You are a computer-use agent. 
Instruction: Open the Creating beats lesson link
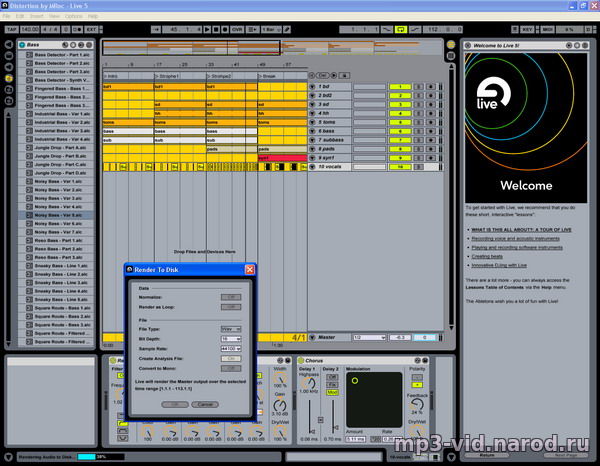(487, 256)
